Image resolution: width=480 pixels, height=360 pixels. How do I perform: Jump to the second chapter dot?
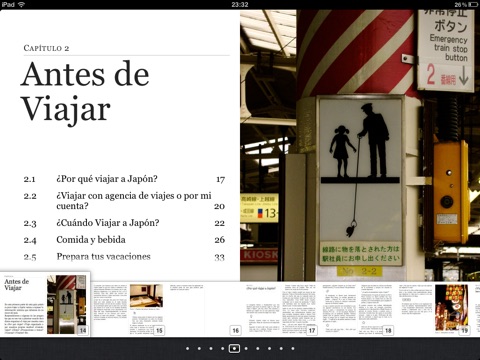point(199,348)
